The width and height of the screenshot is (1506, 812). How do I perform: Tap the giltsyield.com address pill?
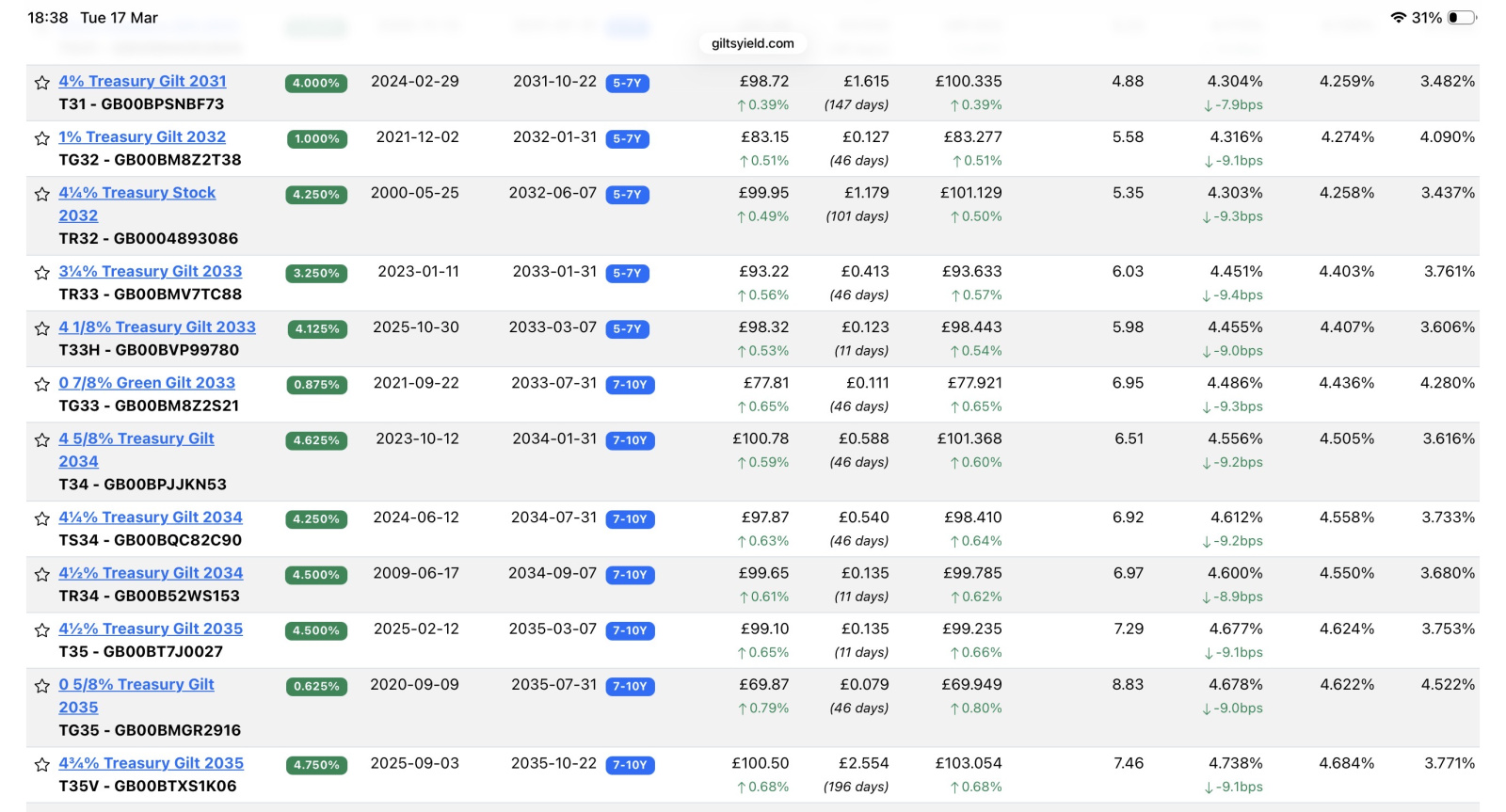click(752, 43)
